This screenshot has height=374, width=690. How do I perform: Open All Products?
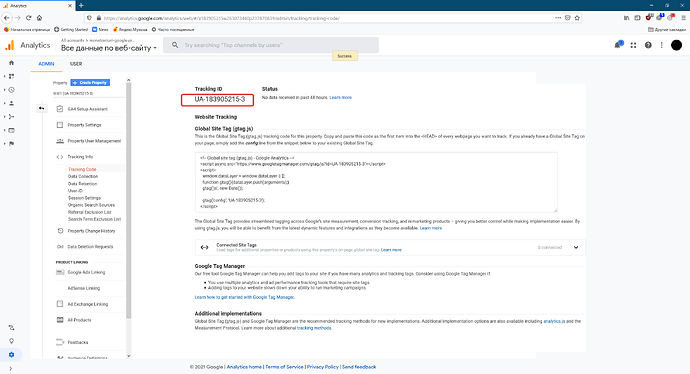79,320
